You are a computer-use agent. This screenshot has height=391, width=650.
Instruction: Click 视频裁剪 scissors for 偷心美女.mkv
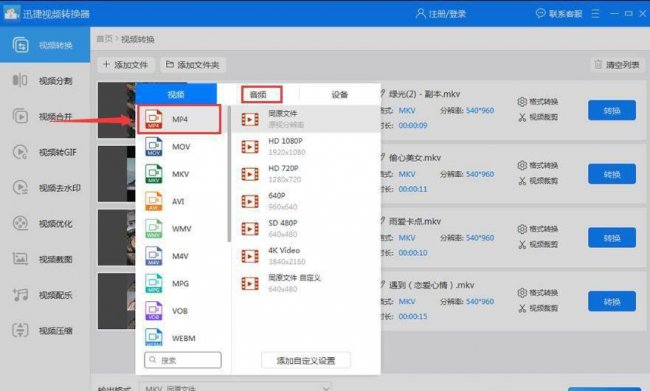(x=522, y=181)
